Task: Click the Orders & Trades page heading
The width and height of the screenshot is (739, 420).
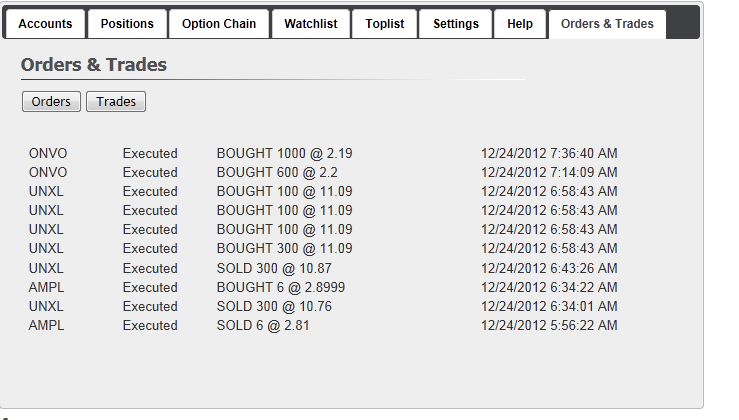Action: 94,65
